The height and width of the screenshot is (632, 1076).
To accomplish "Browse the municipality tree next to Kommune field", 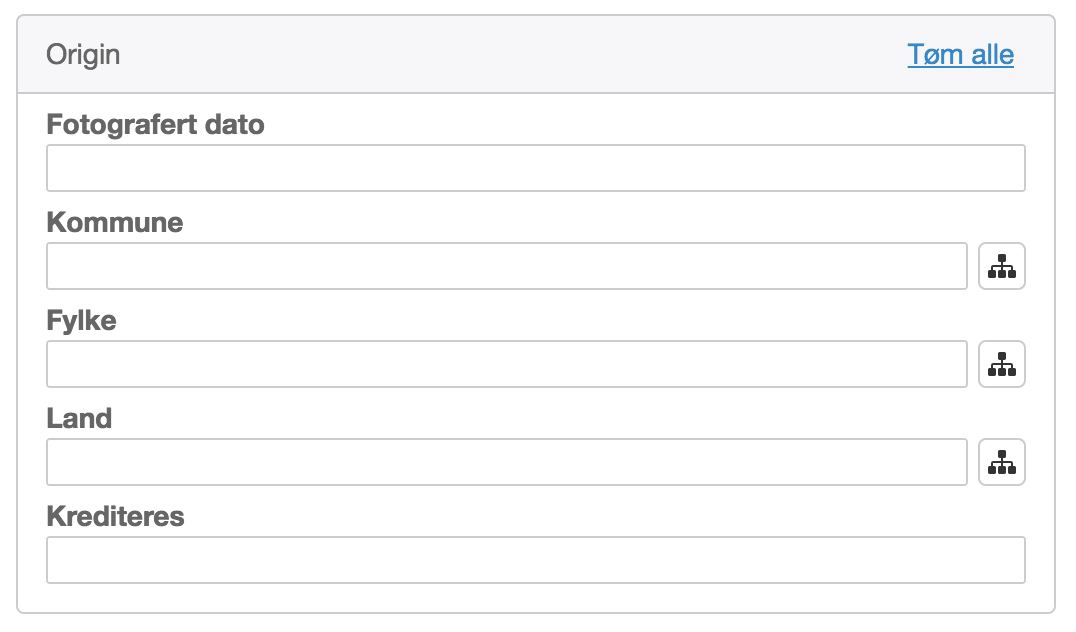I will 1001,266.
